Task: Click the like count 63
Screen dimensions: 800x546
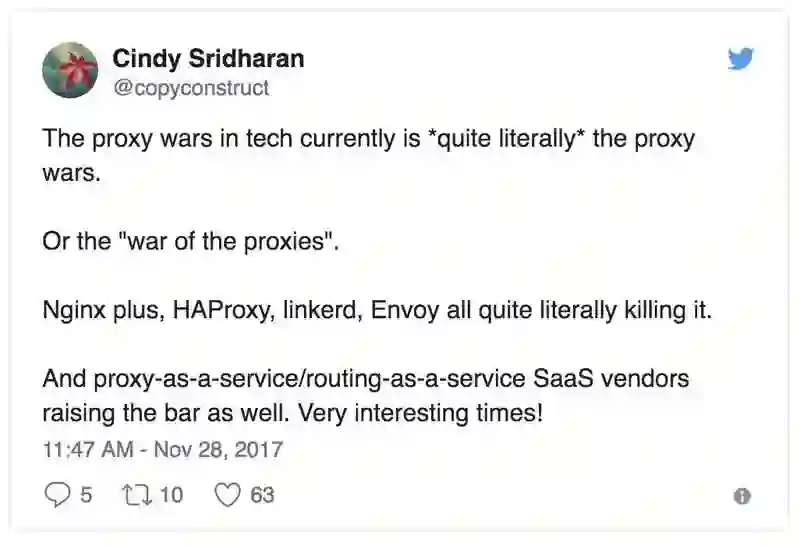Action: 262,494
